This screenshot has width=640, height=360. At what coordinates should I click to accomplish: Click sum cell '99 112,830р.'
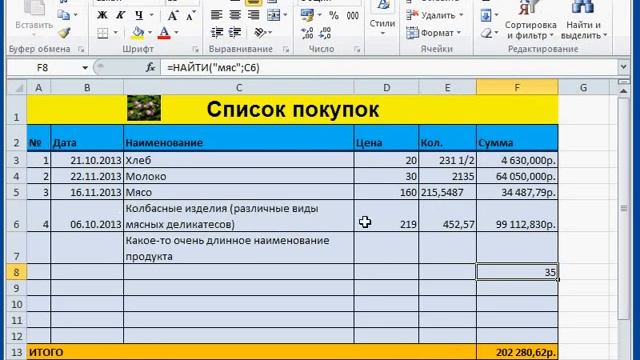click(517, 216)
